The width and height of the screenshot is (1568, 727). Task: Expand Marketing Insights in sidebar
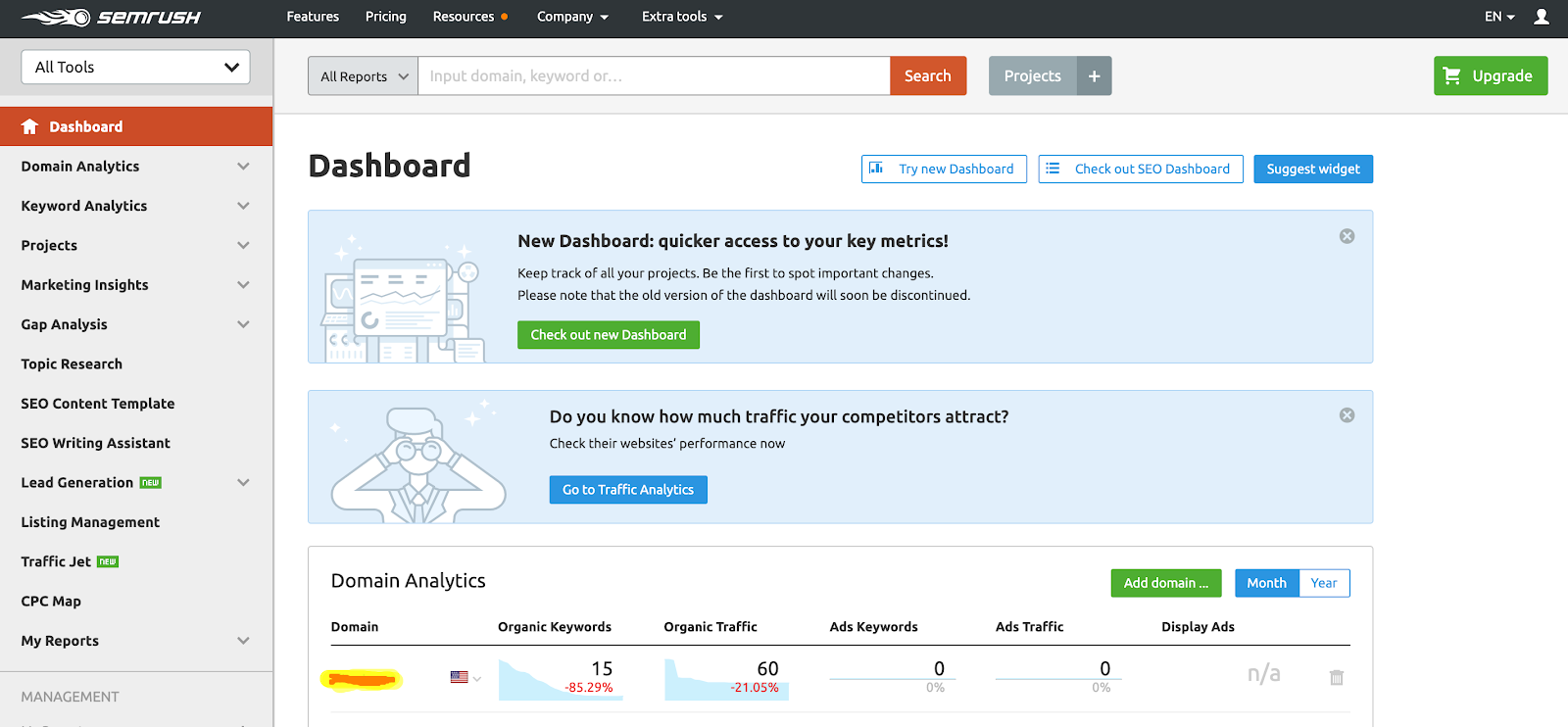243,285
